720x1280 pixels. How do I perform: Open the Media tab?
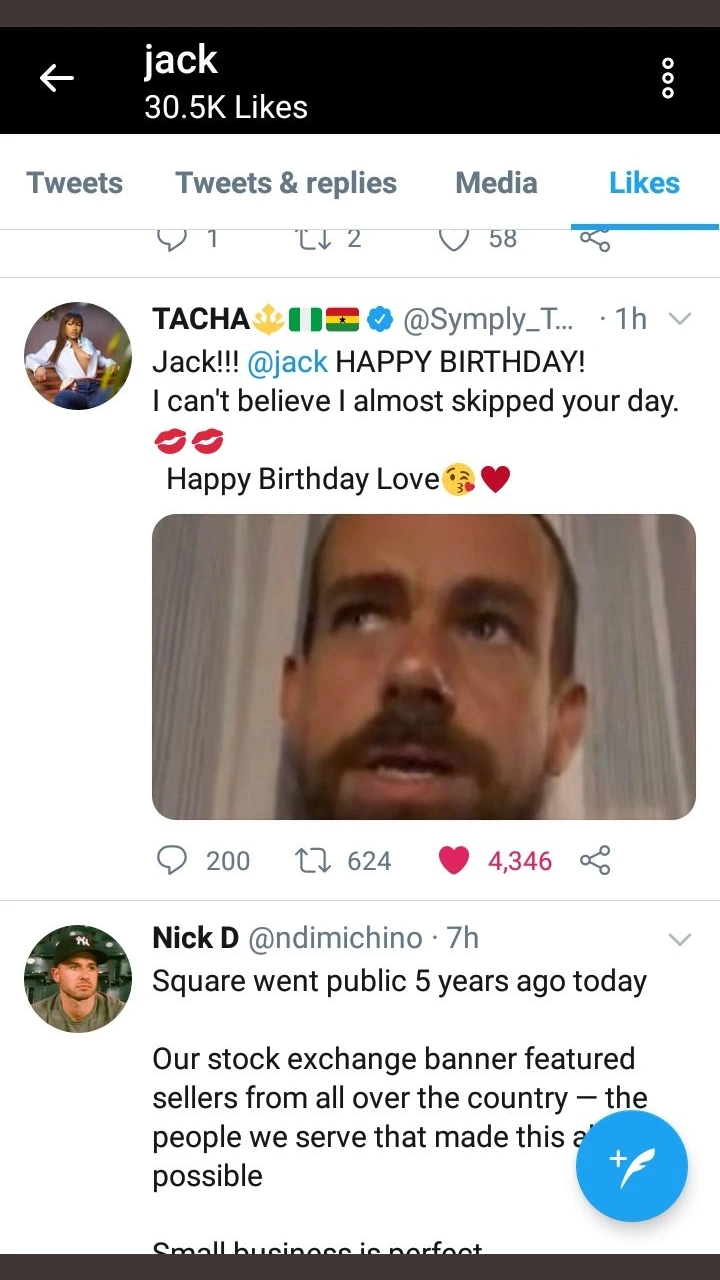click(496, 183)
